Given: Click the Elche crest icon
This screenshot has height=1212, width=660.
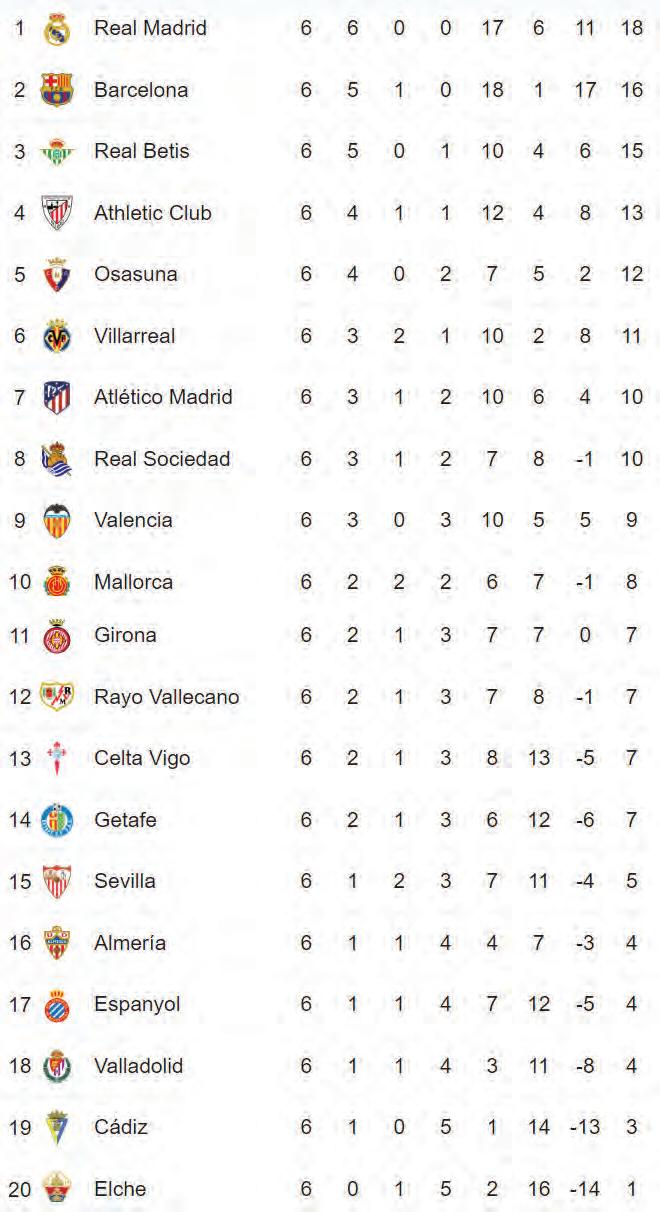Looking at the screenshot, I should [x=56, y=1189].
